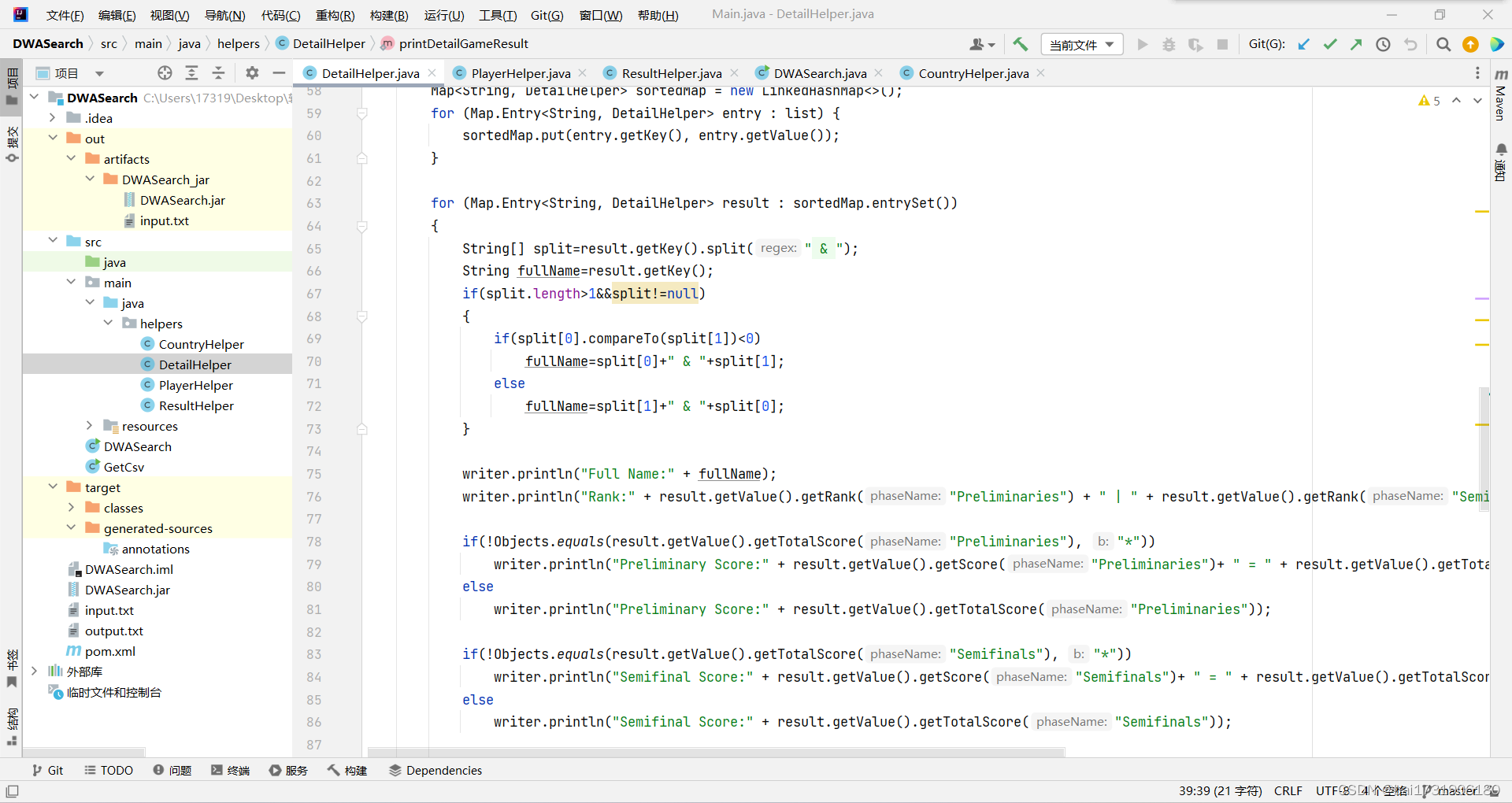This screenshot has width=1512, height=803.
Task: Click Git Commit green checkmark
Action: click(1330, 44)
